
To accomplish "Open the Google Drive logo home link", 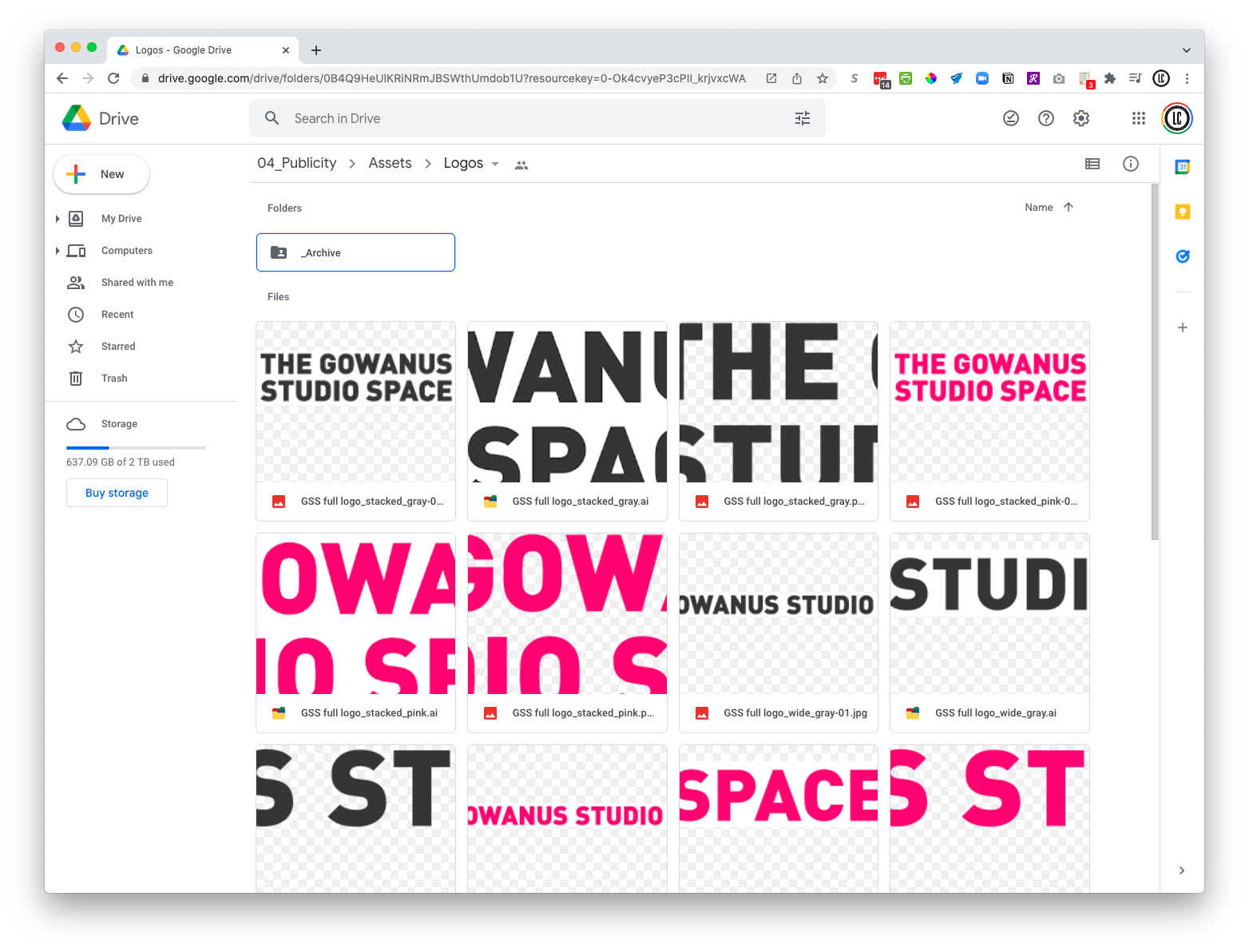I will (x=101, y=118).
